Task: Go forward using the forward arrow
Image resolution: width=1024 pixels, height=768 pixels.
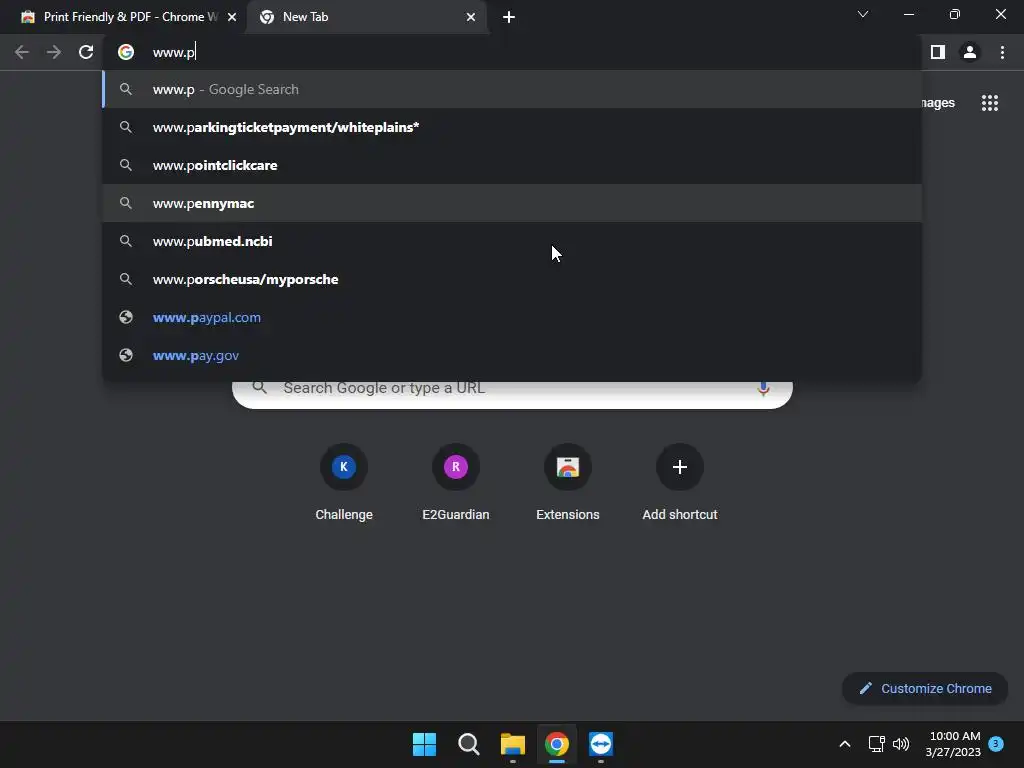Action: [x=54, y=52]
